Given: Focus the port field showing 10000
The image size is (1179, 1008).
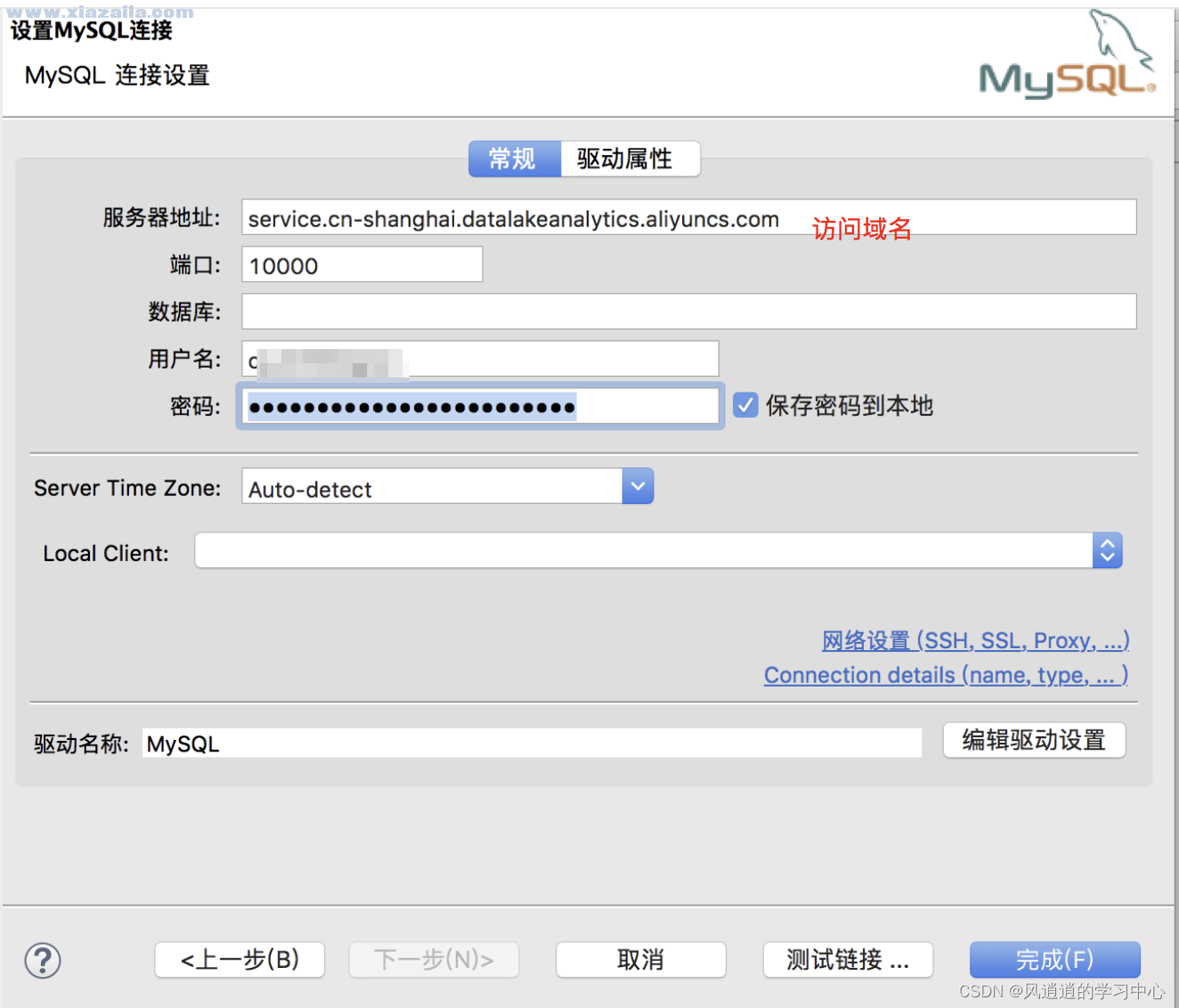Looking at the screenshot, I should [x=362, y=264].
